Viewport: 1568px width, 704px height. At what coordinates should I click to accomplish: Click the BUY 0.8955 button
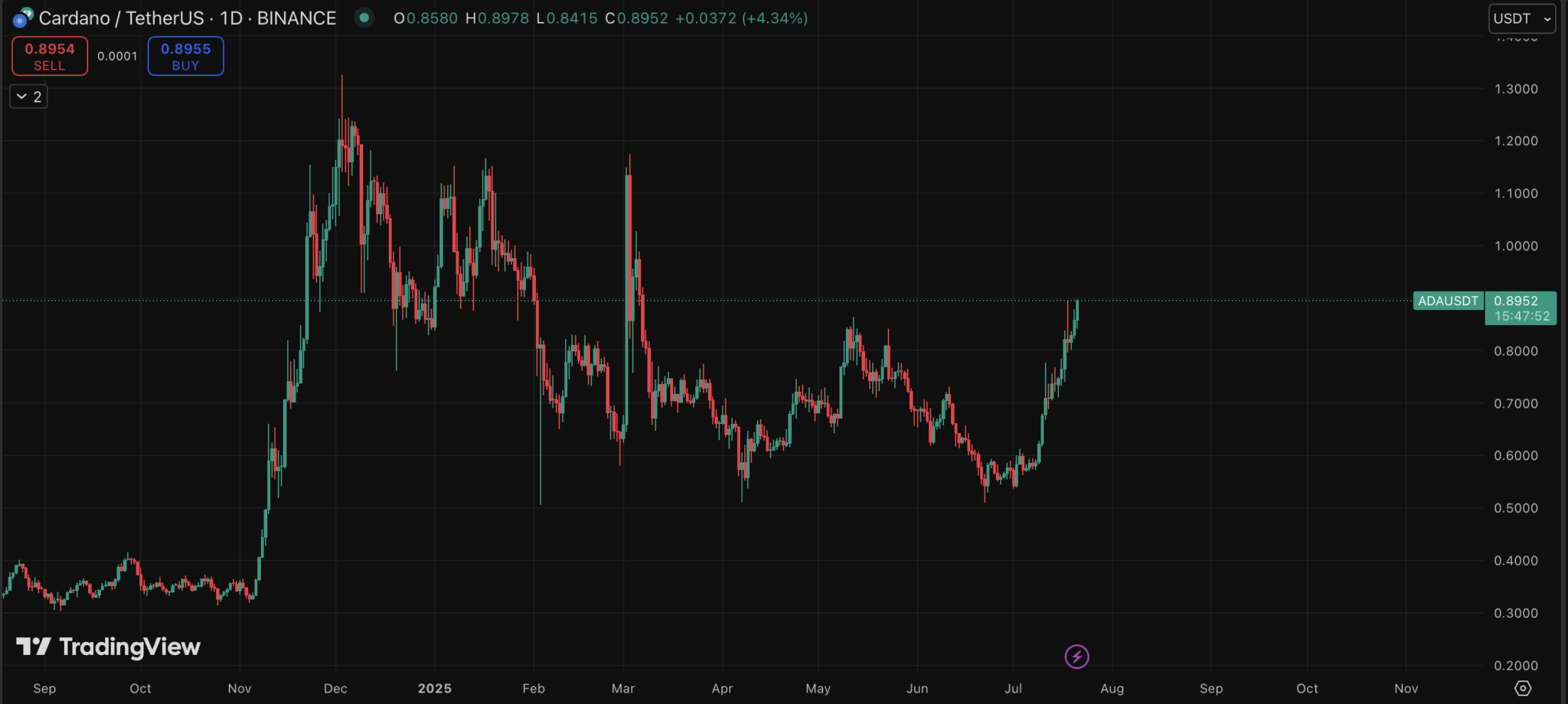(x=185, y=56)
